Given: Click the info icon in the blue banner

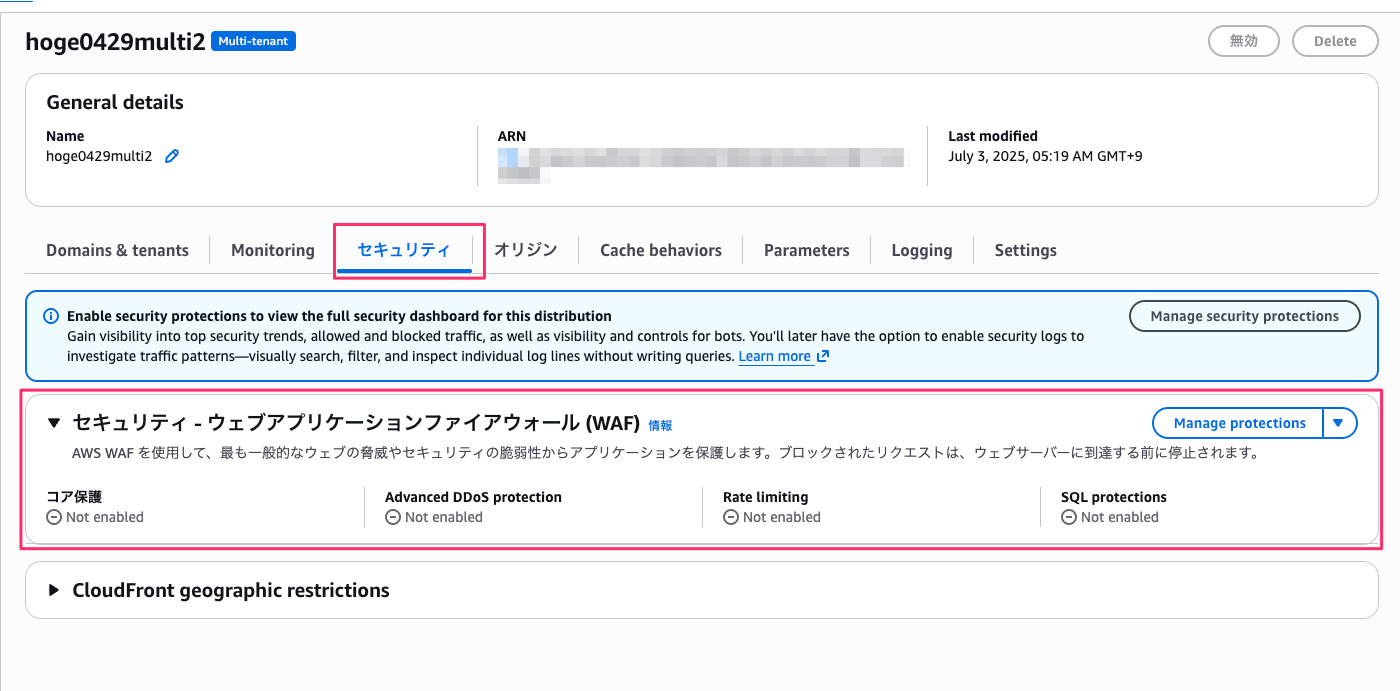Looking at the screenshot, I should click(51, 316).
